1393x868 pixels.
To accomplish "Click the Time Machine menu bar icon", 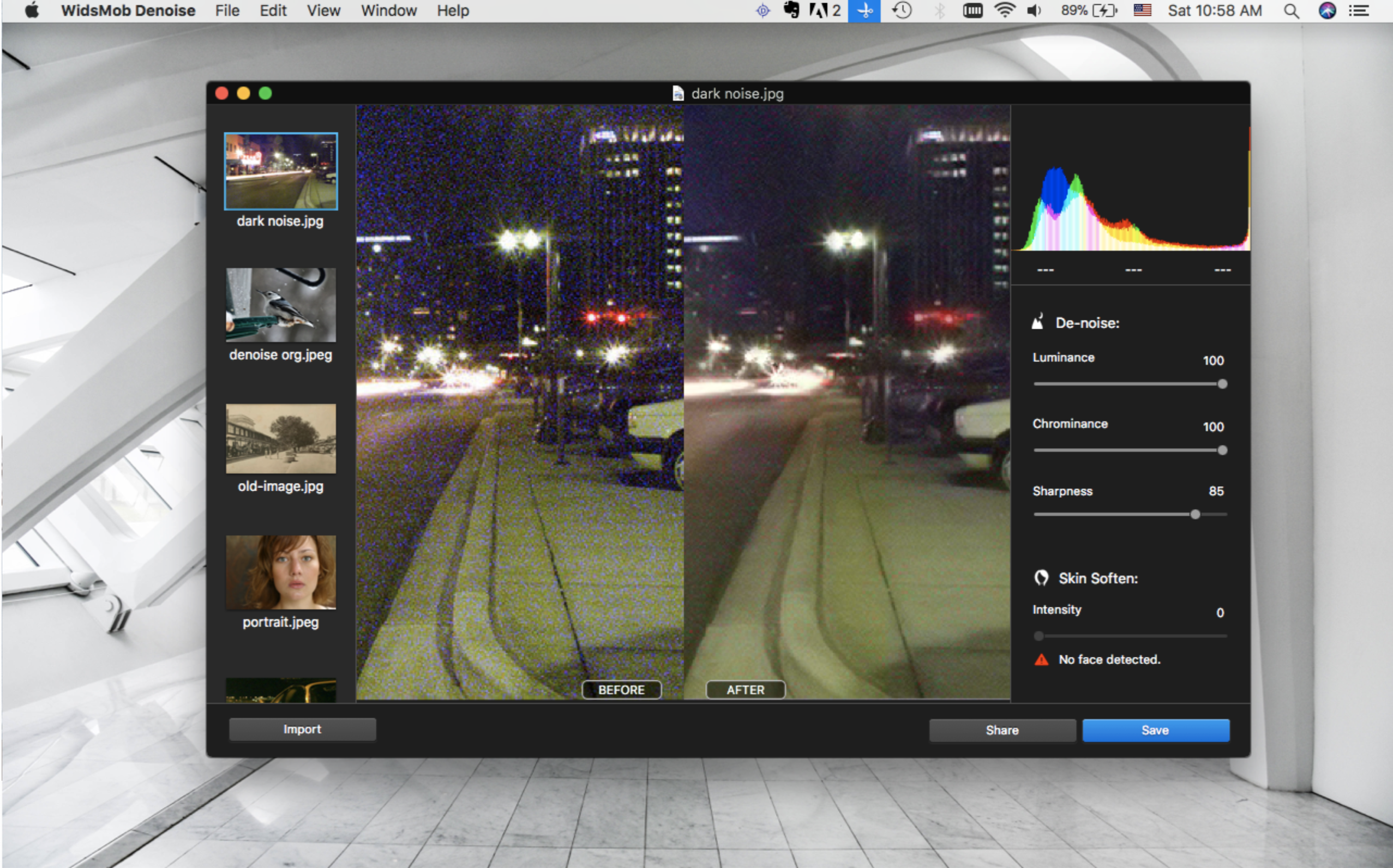I will 901,10.
